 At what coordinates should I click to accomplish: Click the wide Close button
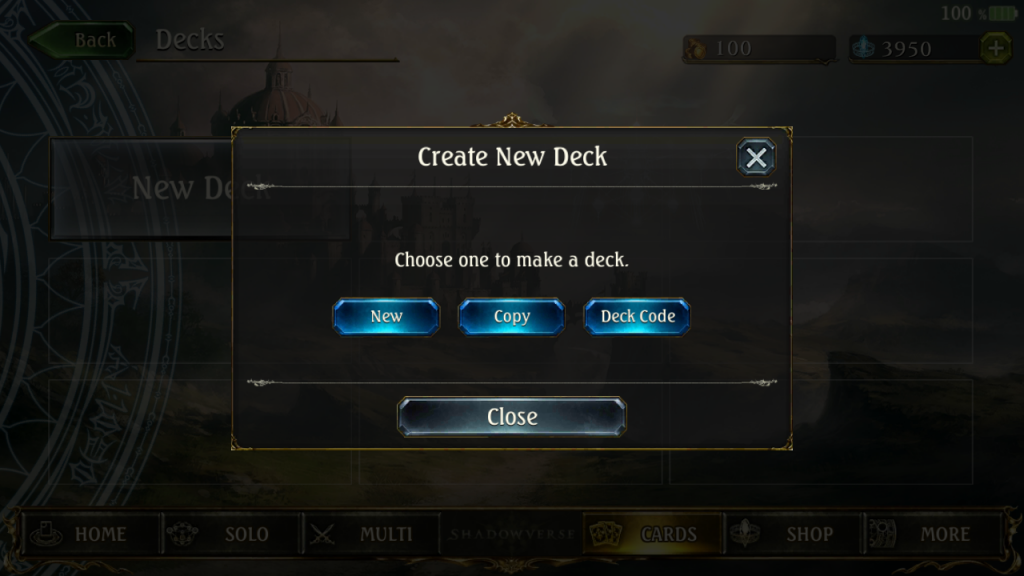click(x=511, y=417)
